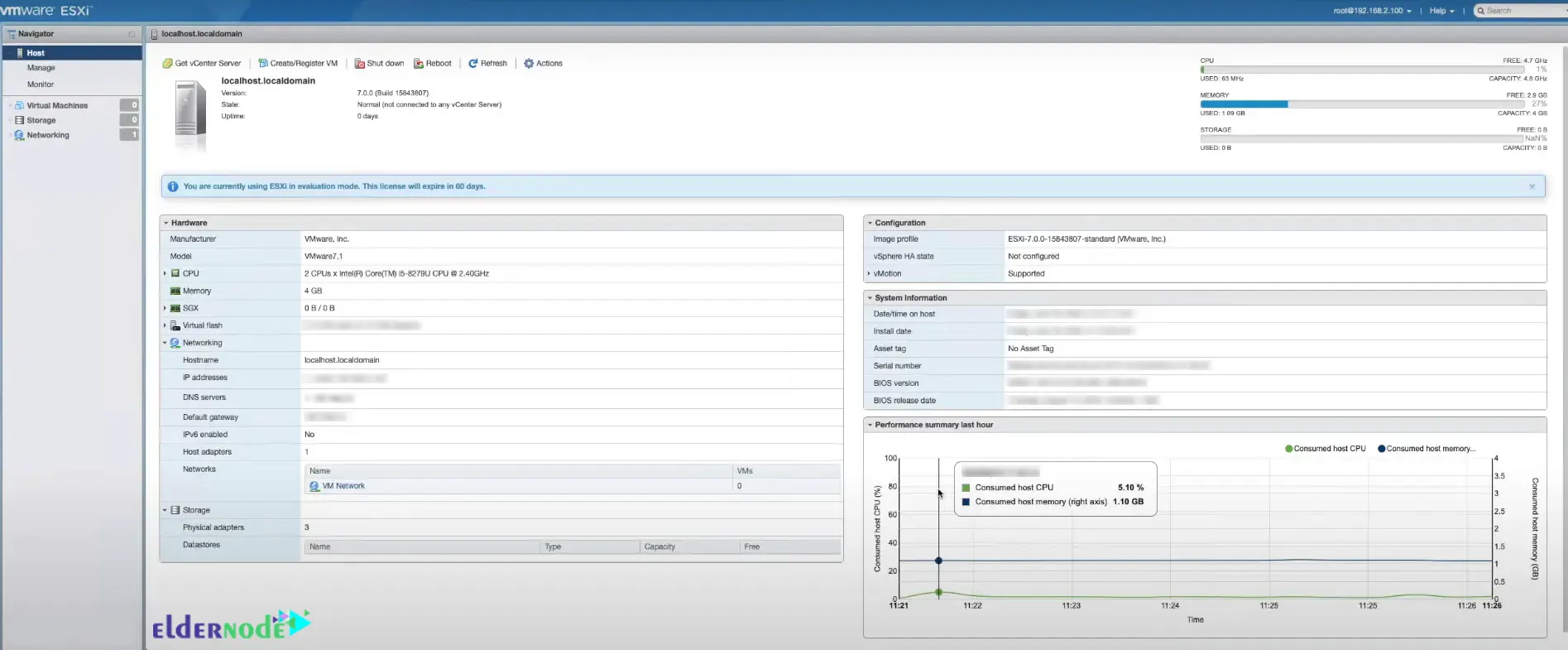Click the Virtual flash icon in Hardware

click(175, 325)
